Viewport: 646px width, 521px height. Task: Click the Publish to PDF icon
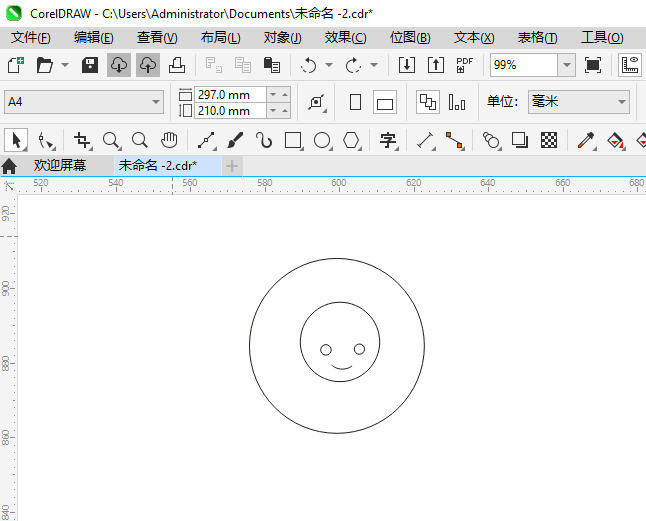pos(464,65)
